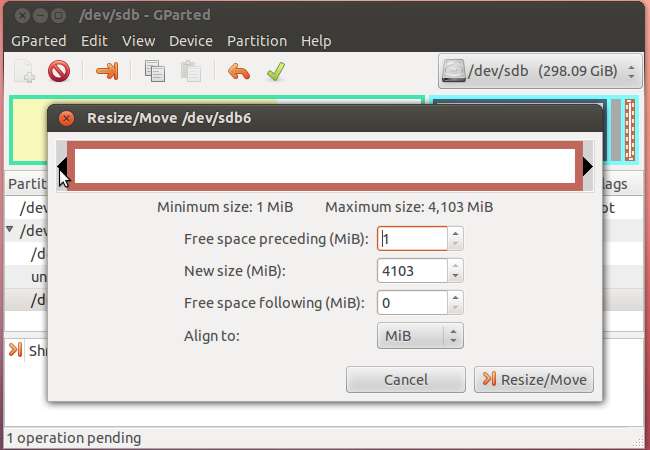Increase Free space following with up arrow
Screen dimensions: 650x450
coord(455,298)
